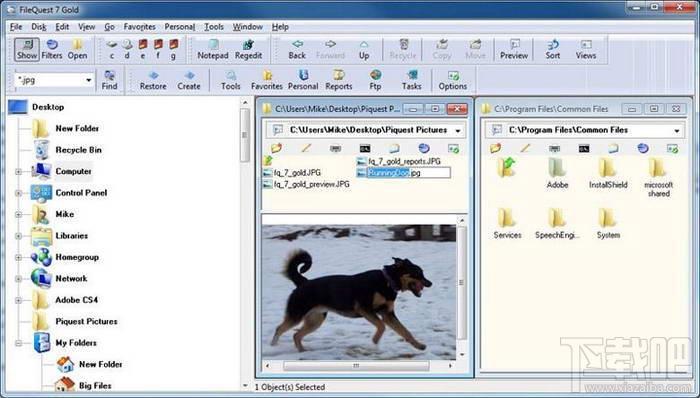Click the Find button
700x398 pixels.
coord(109,80)
